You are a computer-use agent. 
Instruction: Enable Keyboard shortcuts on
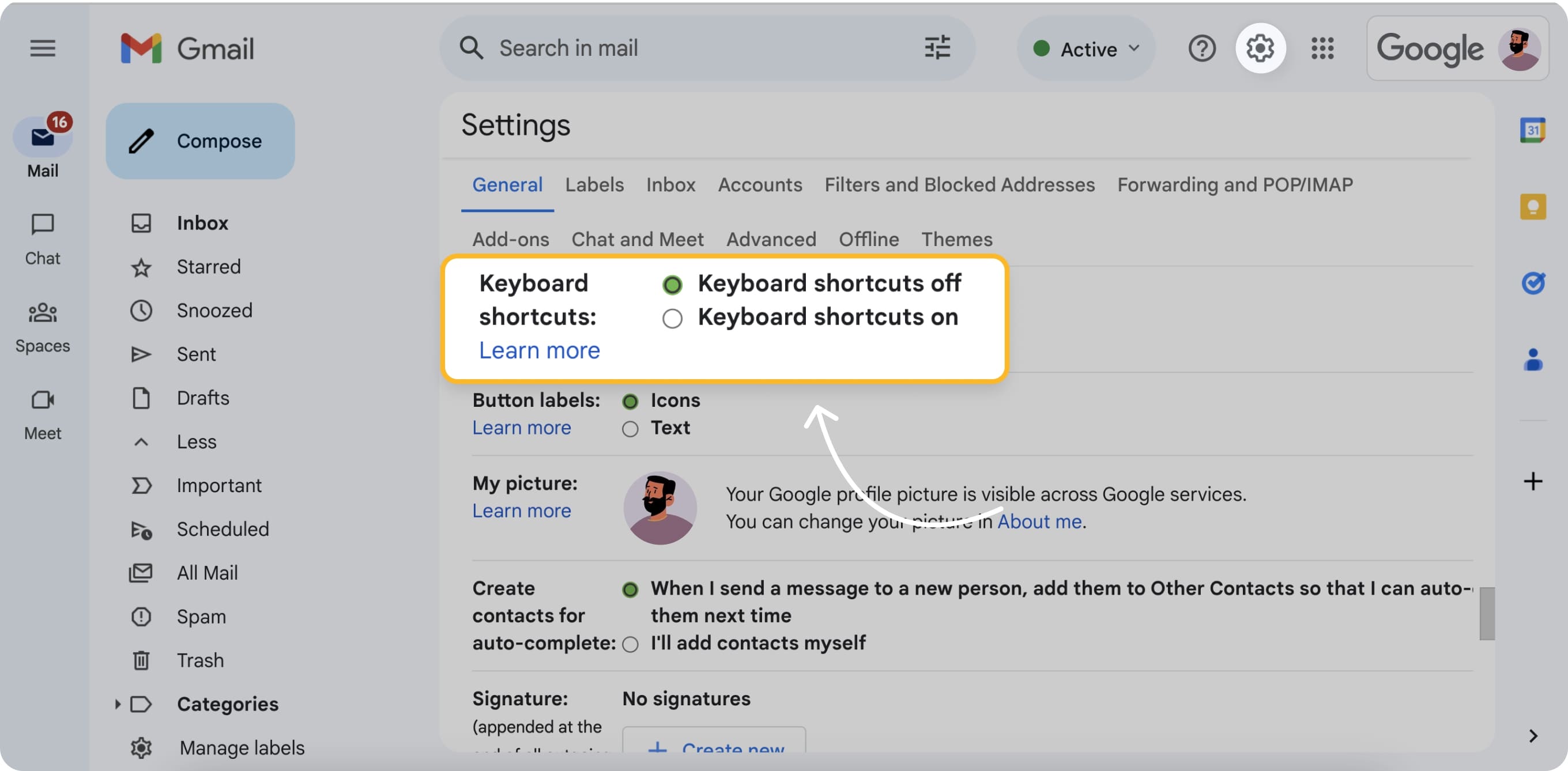coord(672,318)
